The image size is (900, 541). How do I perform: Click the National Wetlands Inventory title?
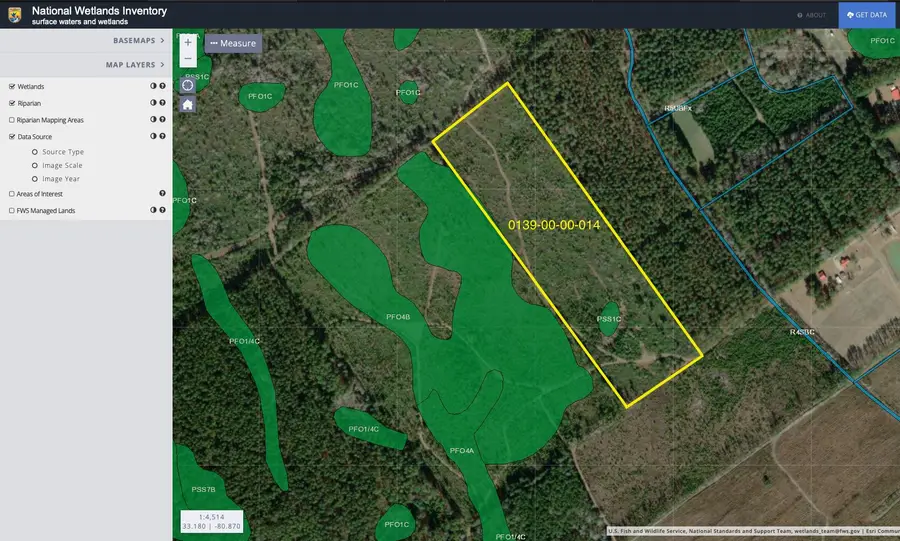99,11
